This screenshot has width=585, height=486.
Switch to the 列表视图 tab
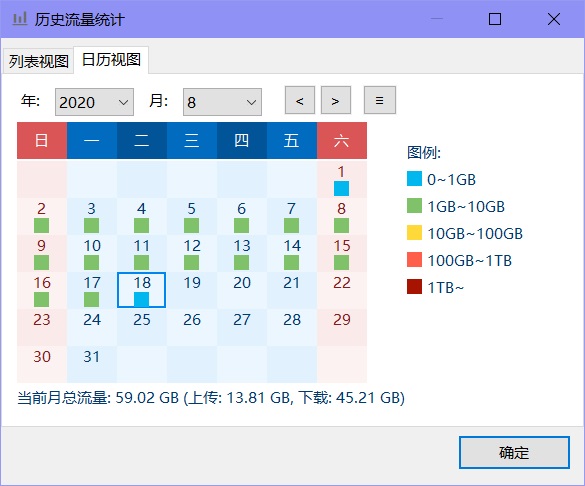click(x=38, y=61)
